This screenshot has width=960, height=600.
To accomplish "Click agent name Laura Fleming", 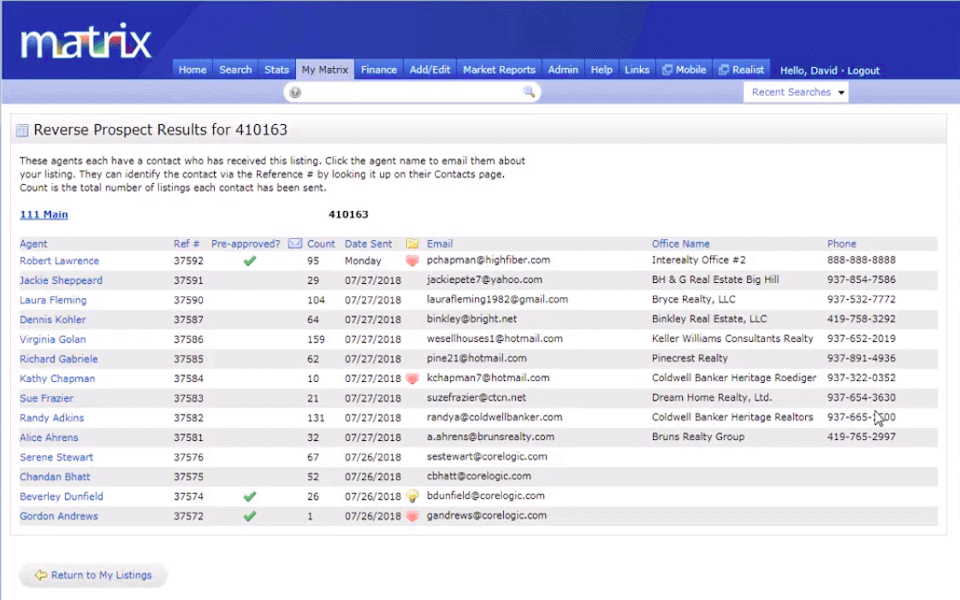I will coord(53,300).
